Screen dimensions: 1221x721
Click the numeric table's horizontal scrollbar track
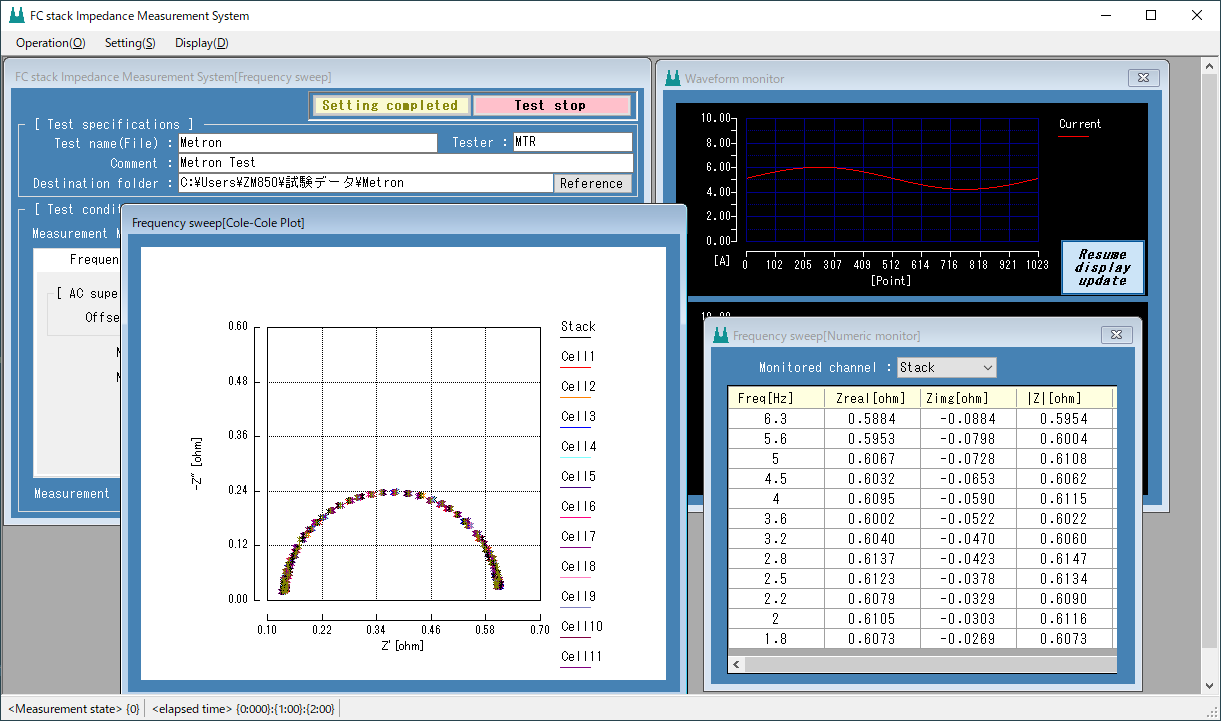tap(930, 664)
